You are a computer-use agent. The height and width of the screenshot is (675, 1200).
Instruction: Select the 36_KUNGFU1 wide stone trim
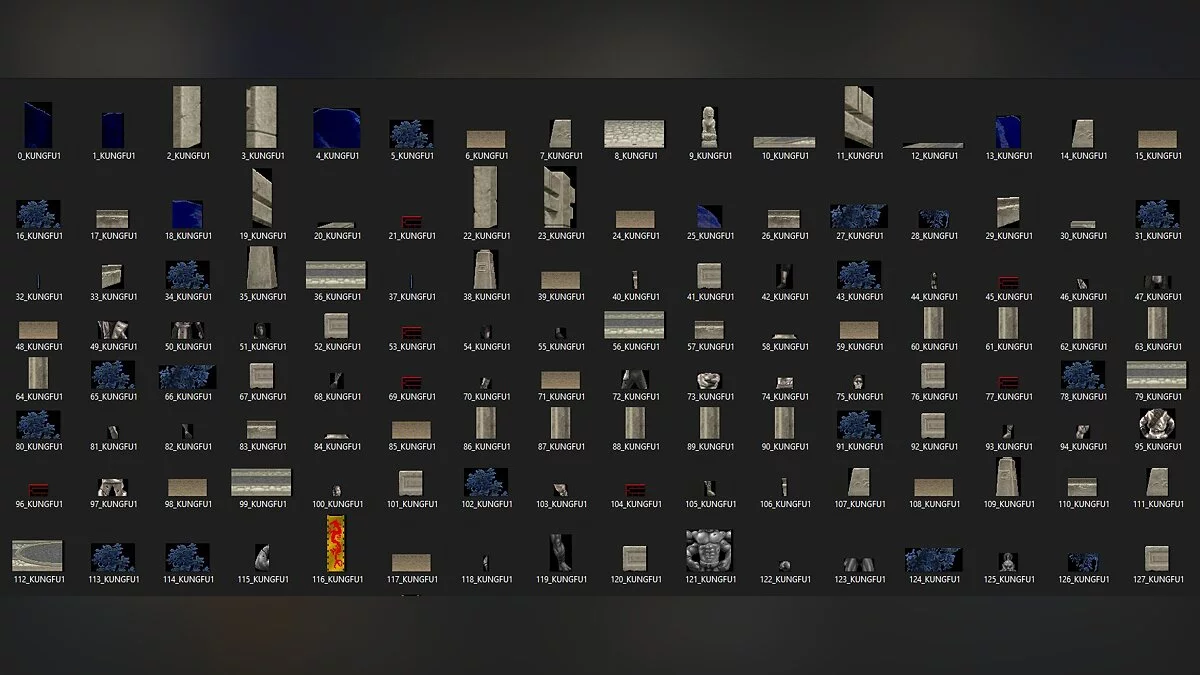[x=335, y=275]
